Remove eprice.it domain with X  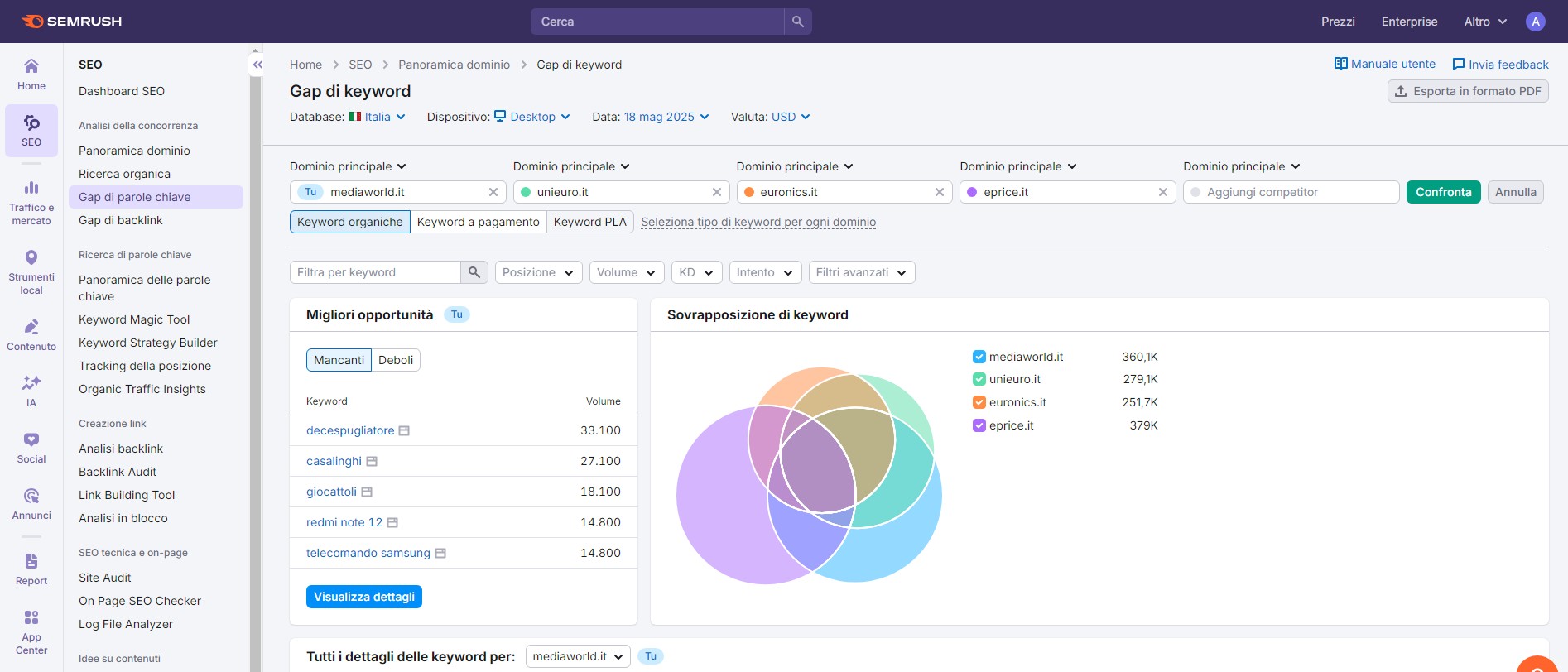coord(1163,192)
